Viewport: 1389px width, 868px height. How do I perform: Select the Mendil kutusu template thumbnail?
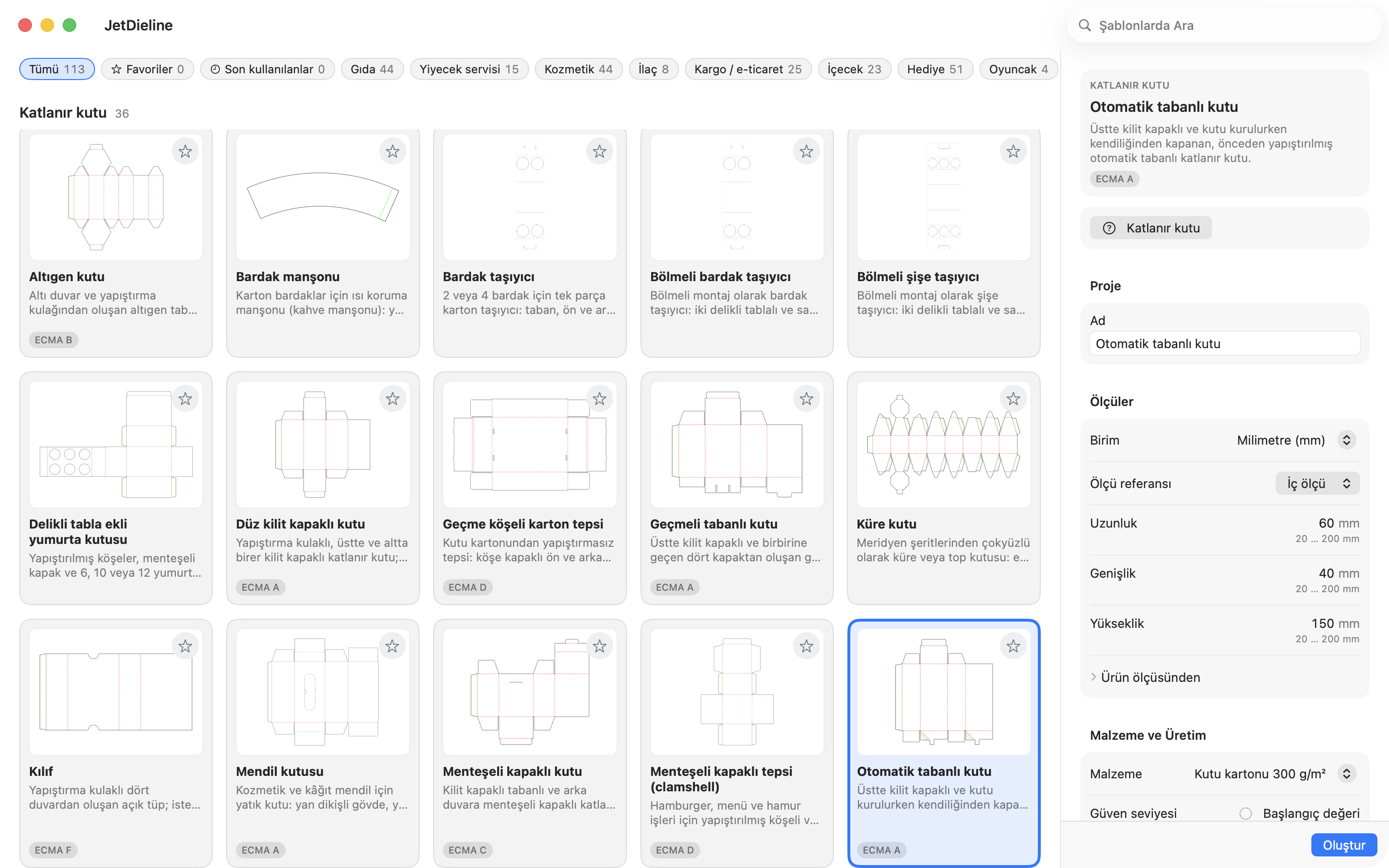[323, 692]
